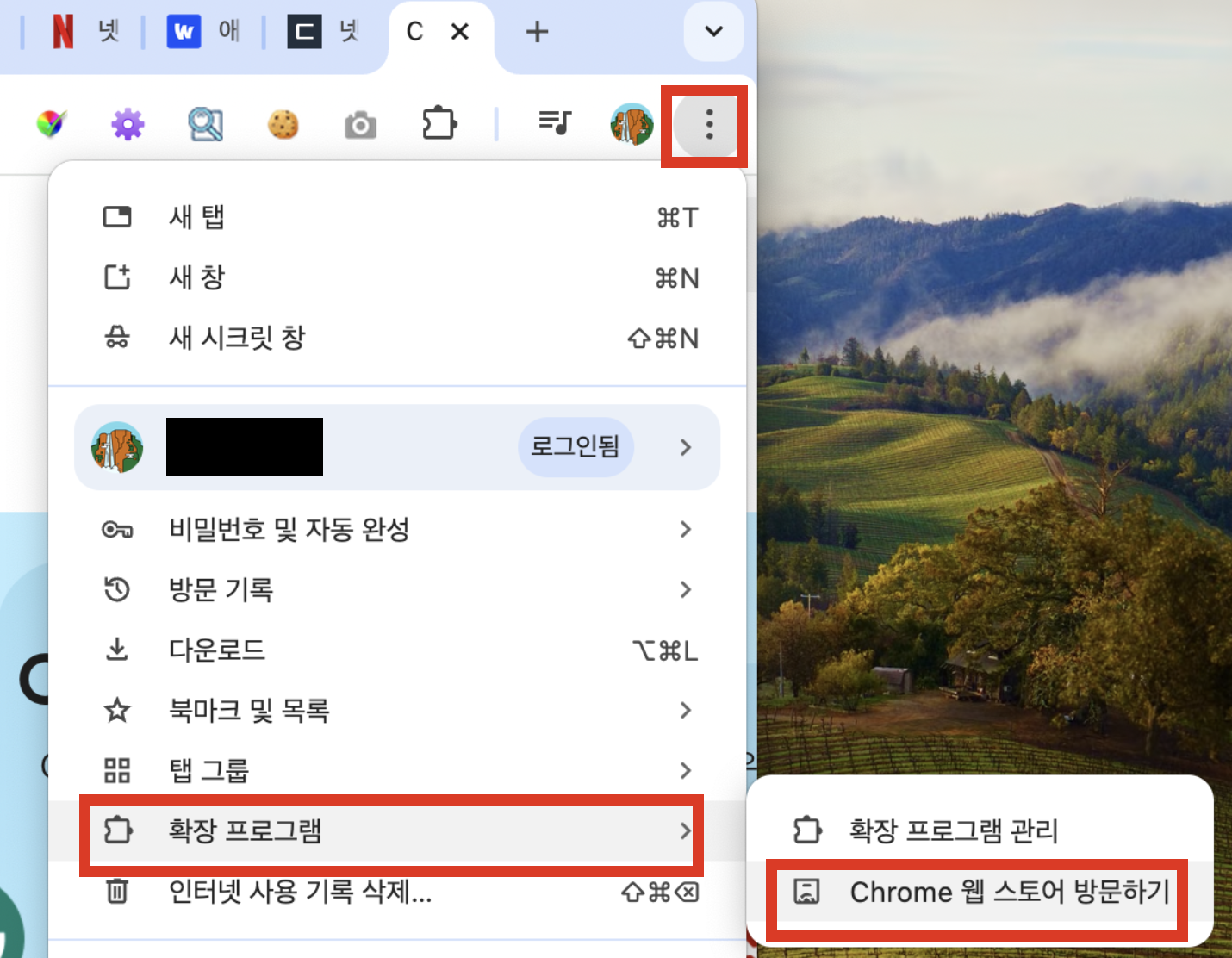This screenshot has width=1232, height=958.
Task: Expand chevron beside 방문 기록
Action: pyautogui.click(x=686, y=589)
